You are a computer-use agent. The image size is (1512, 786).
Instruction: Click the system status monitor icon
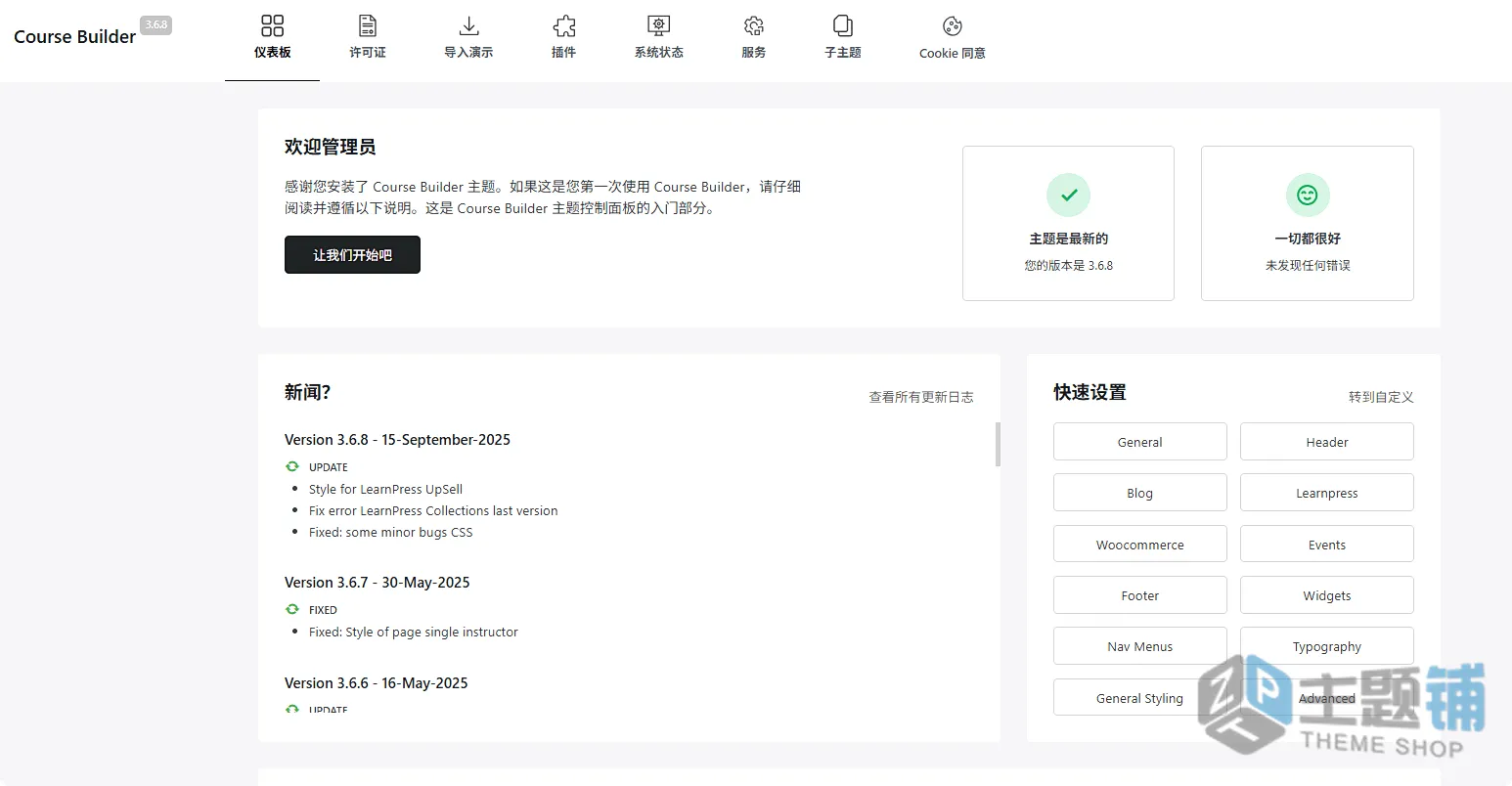[x=658, y=25]
